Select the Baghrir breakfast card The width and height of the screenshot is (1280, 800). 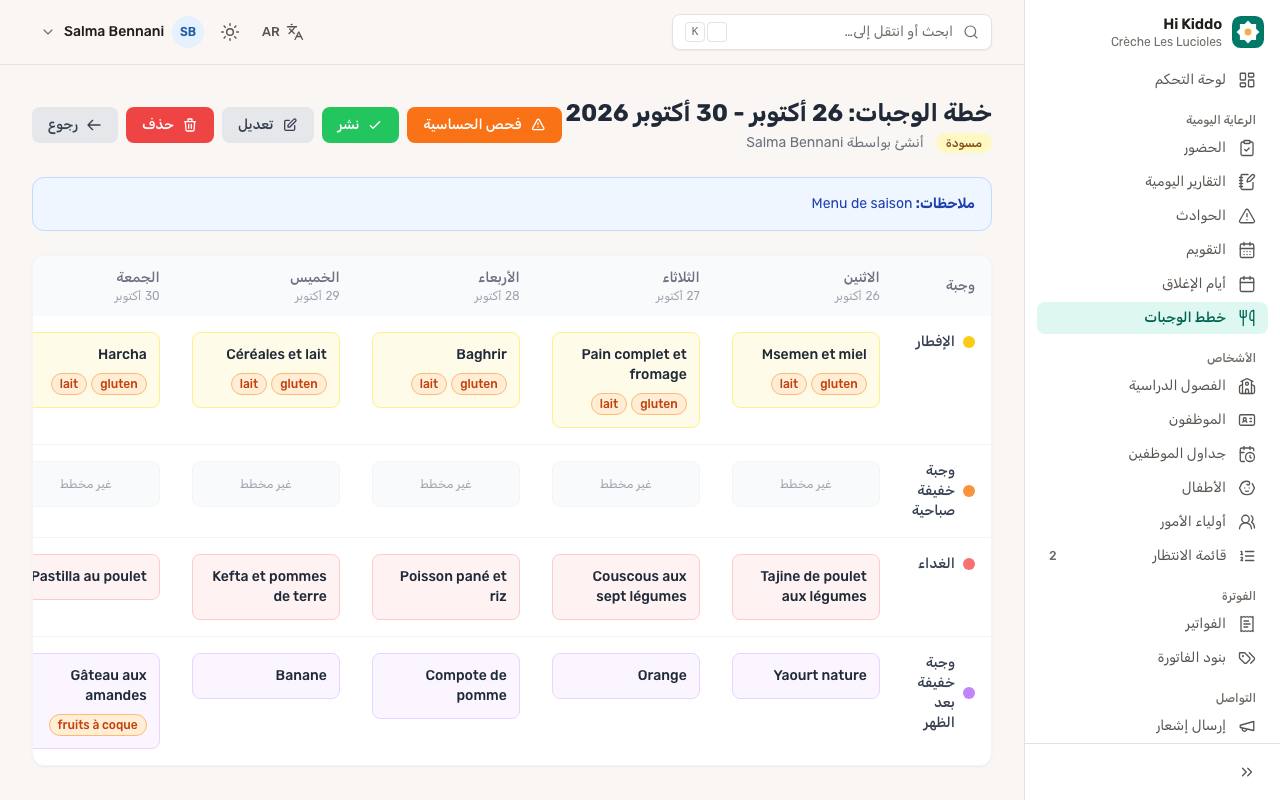click(446, 370)
